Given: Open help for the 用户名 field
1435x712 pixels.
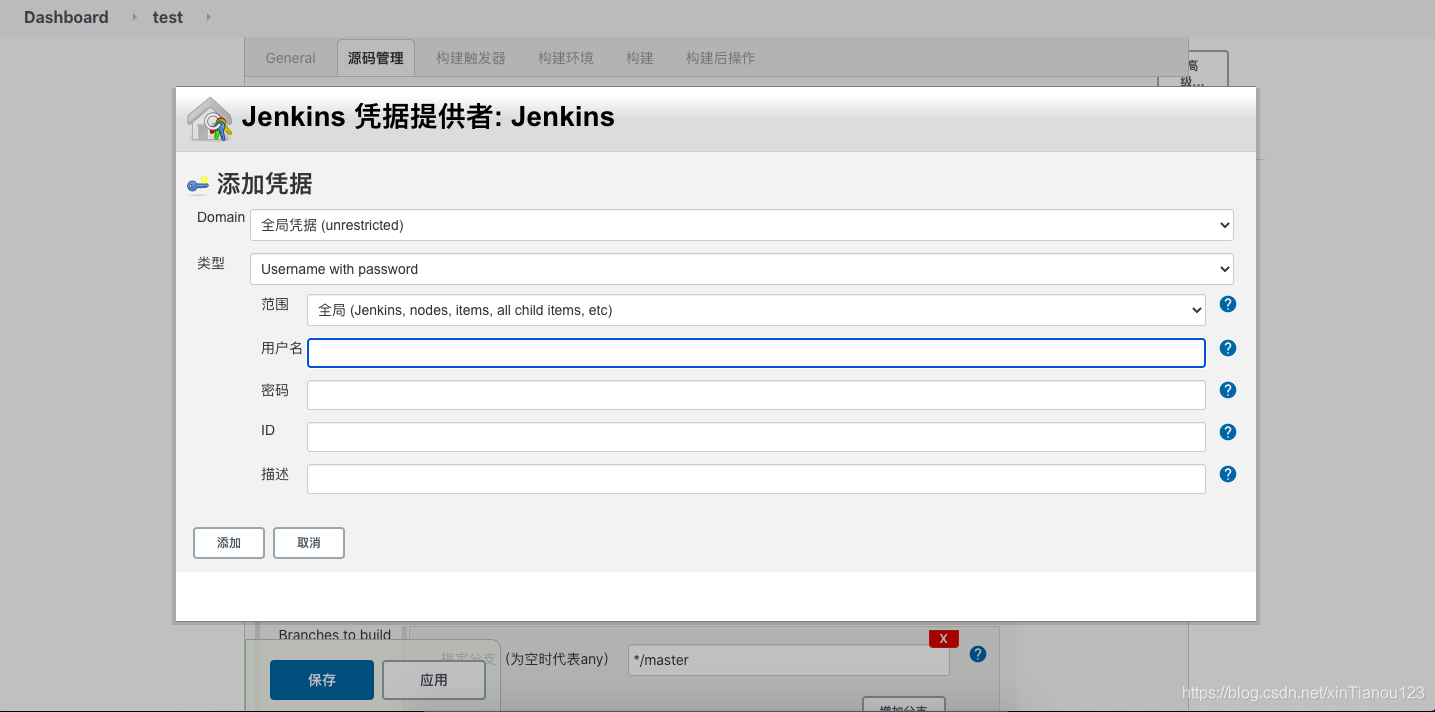Looking at the screenshot, I should 1228,348.
